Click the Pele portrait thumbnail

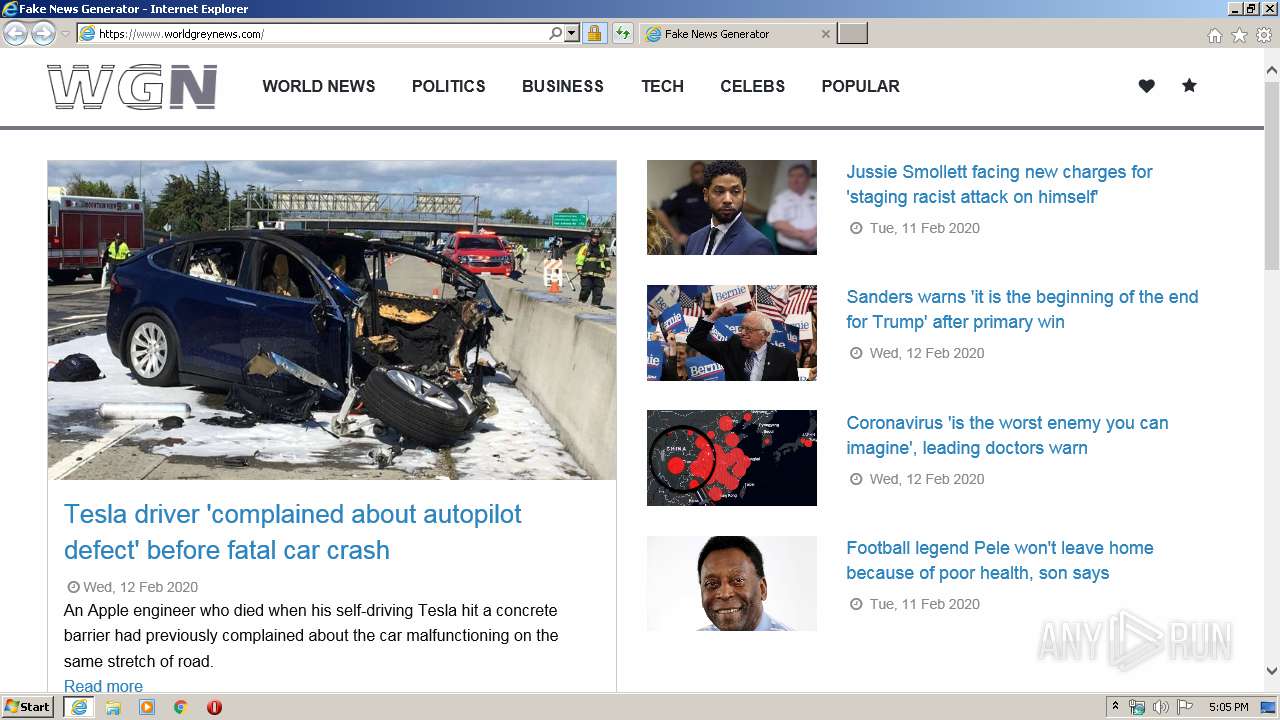click(x=732, y=583)
